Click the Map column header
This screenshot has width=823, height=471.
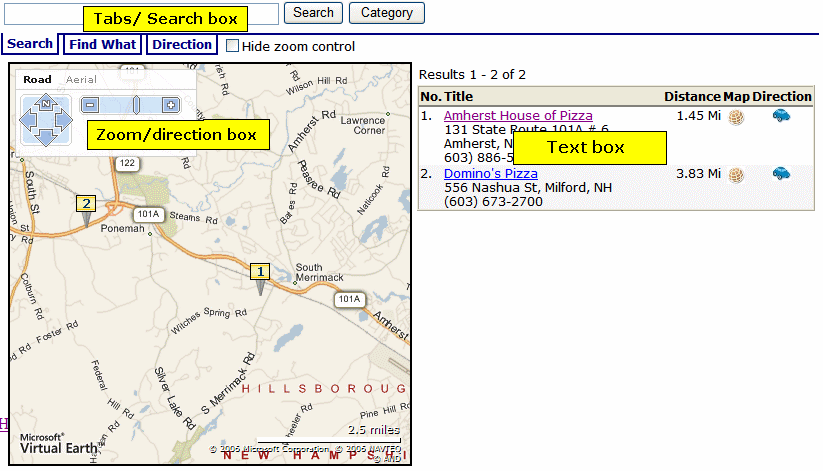click(736, 97)
